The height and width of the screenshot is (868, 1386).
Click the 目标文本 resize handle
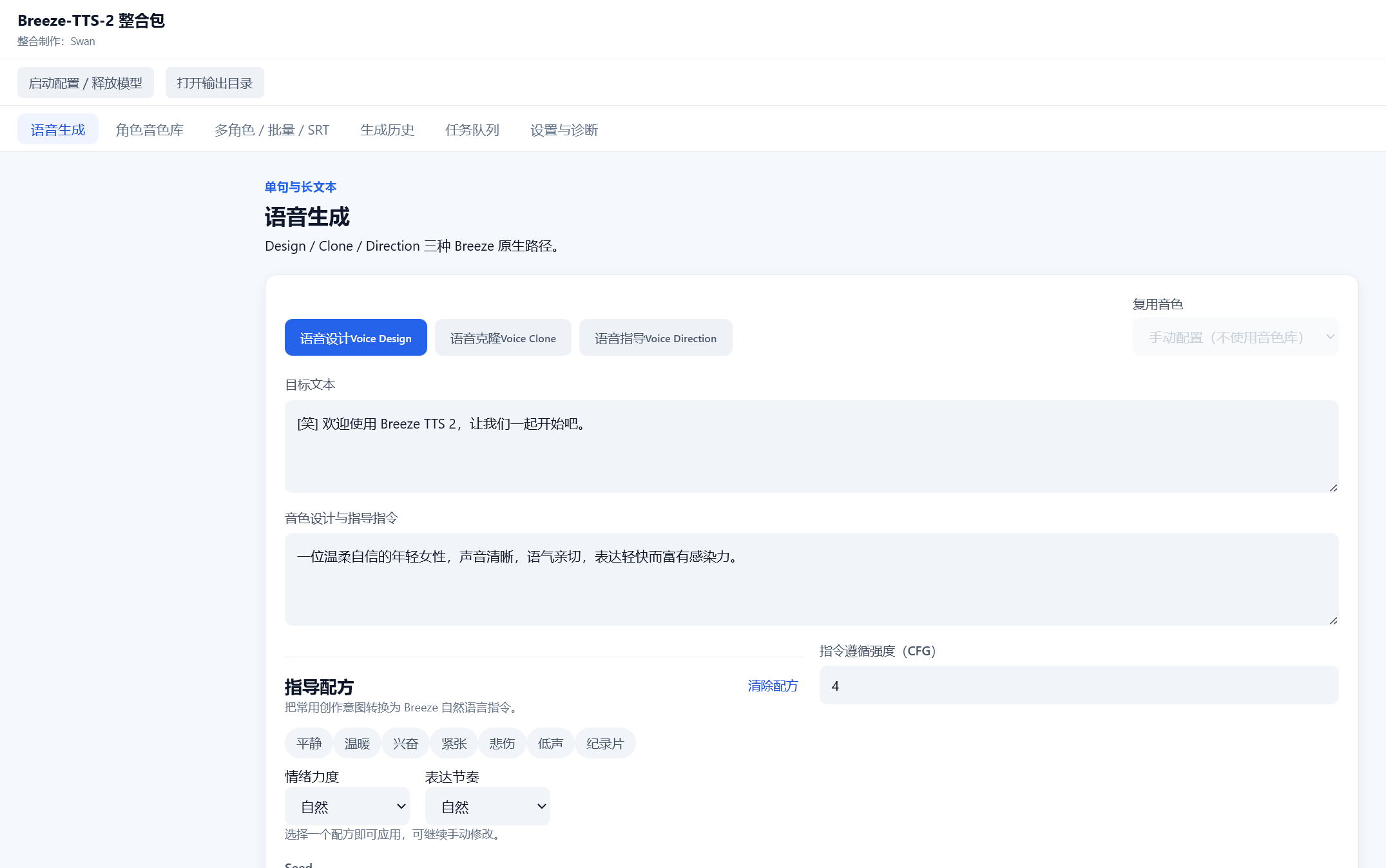point(1333,488)
